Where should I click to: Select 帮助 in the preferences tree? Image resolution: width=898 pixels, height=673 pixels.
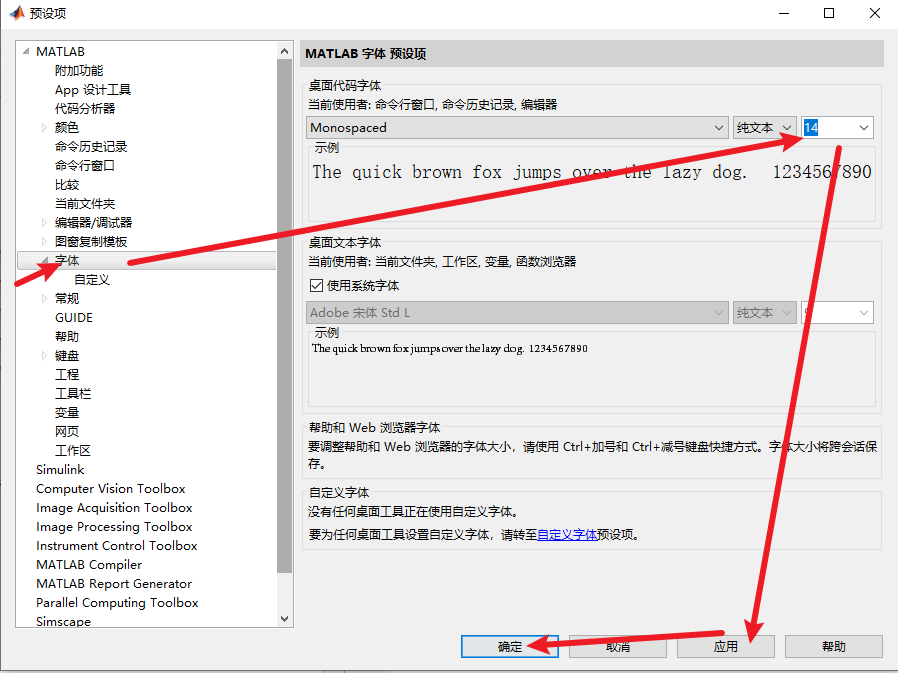[x=67, y=336]
